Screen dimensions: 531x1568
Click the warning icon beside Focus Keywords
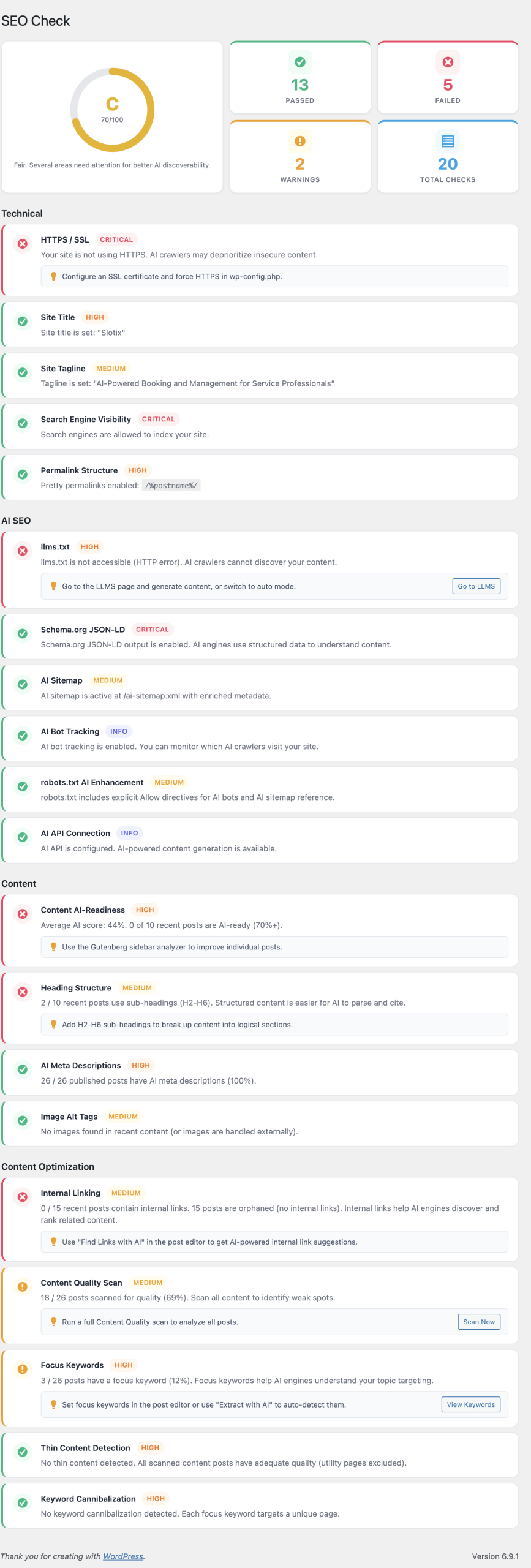coord(23,1369)
